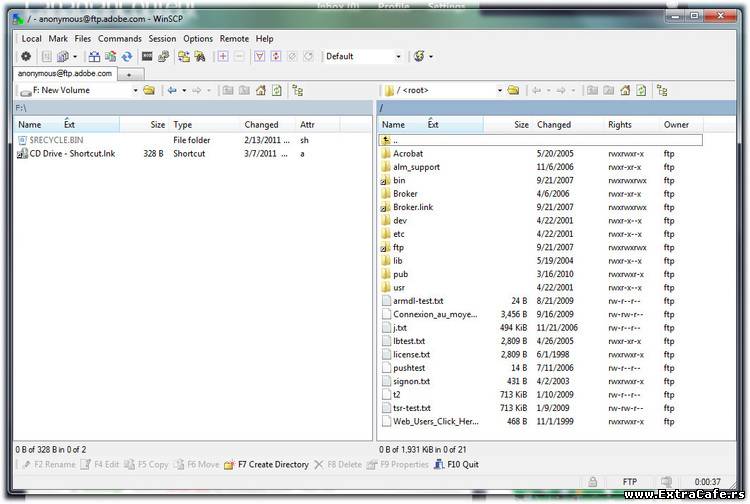
Task: Click the queue icon with dropdown
Action: point(63,56)
